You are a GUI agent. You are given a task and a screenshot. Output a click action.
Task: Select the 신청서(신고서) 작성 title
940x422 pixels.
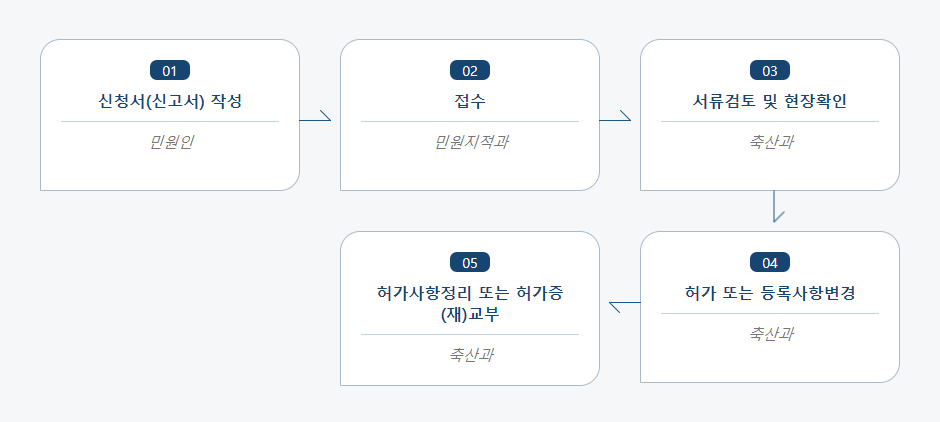(170, 101)
